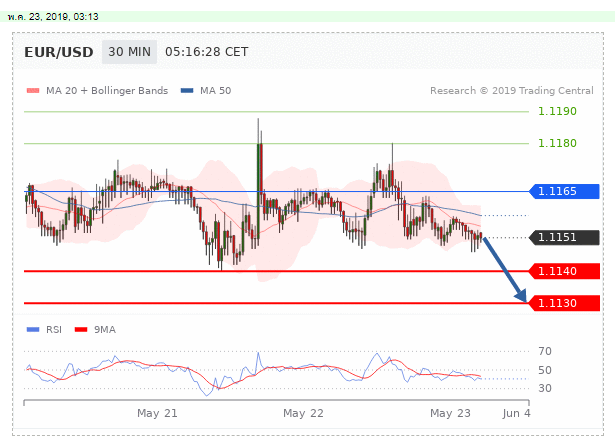
Task: Click the May 22 date axis label
Action: (303, 413)
